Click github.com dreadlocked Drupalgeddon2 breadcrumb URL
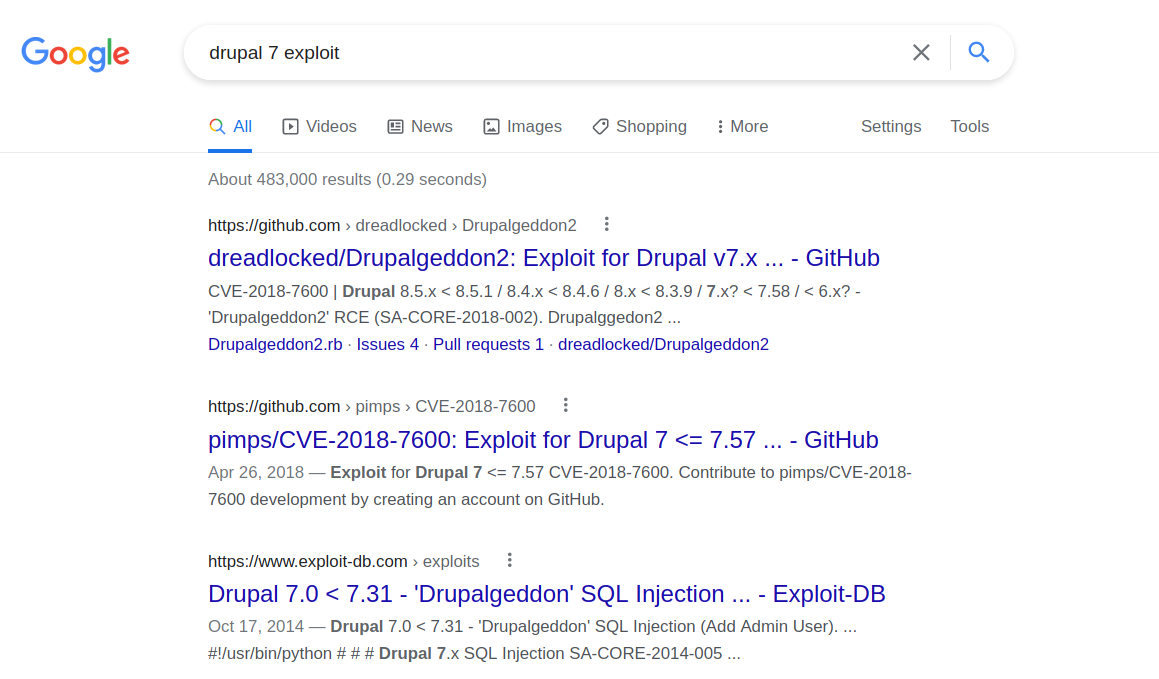The width and height of the screenshot is (1159, 679). pyautogui.click(x=392, y=225)
